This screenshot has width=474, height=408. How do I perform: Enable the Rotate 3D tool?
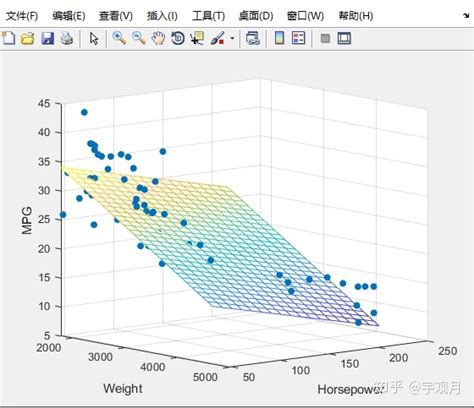(x=178, y=38)
